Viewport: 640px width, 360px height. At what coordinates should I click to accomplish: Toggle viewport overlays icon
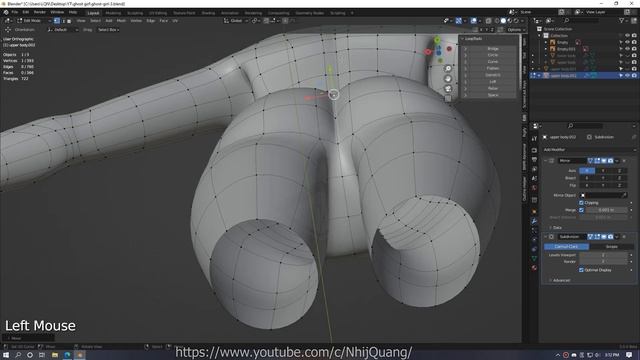(473, 20)
